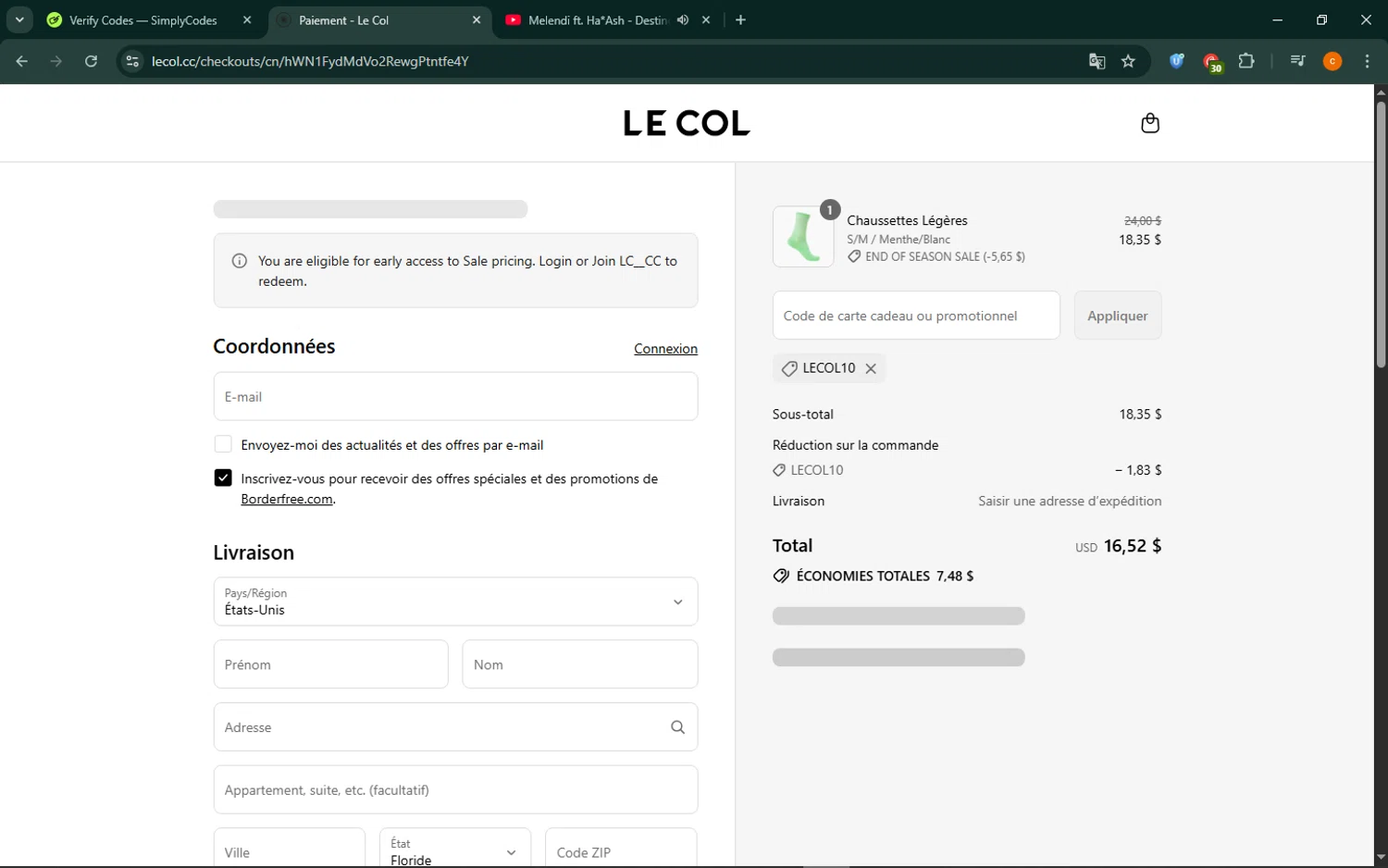The image size is (1388, 868).
Task: Close the Verify Codes tab
Action: point(247,19)
